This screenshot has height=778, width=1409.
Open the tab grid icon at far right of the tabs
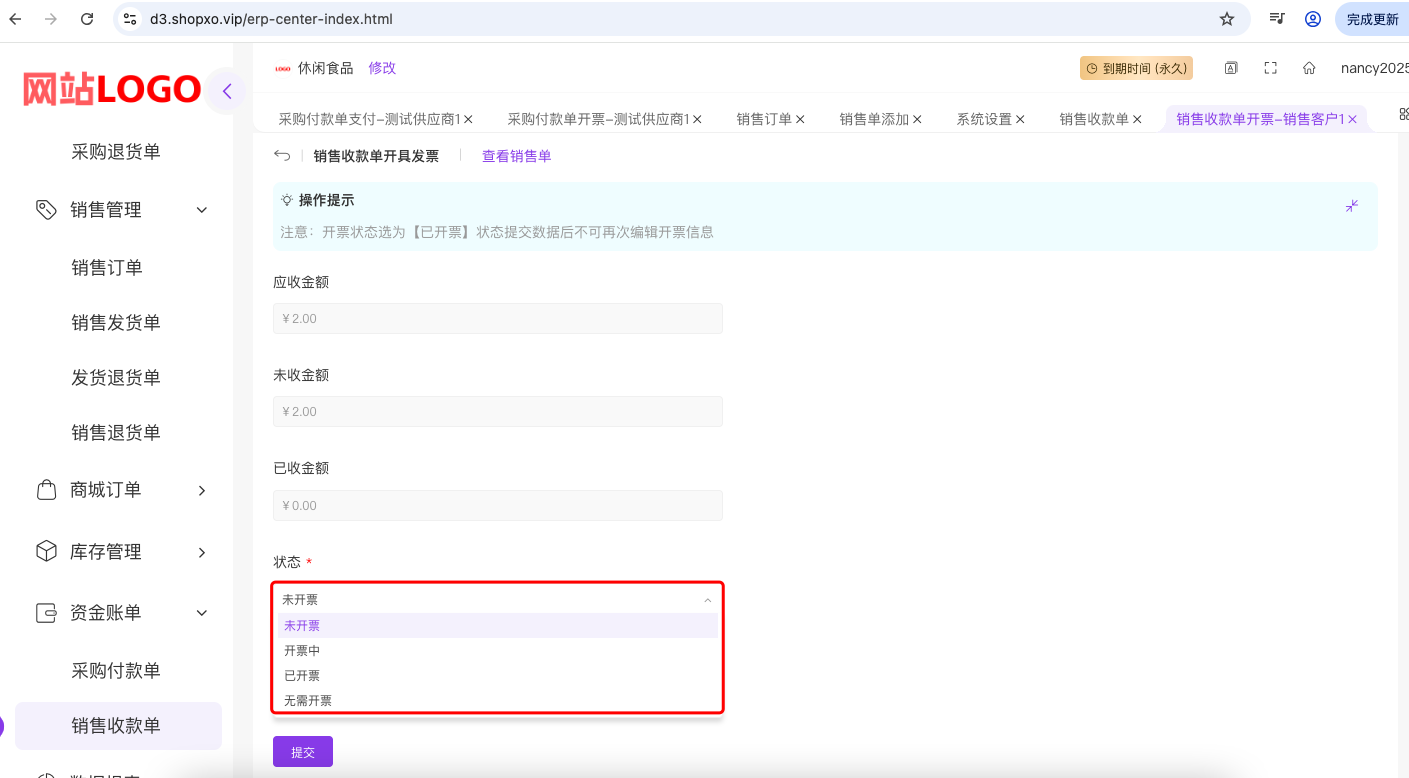[1403, 114]
